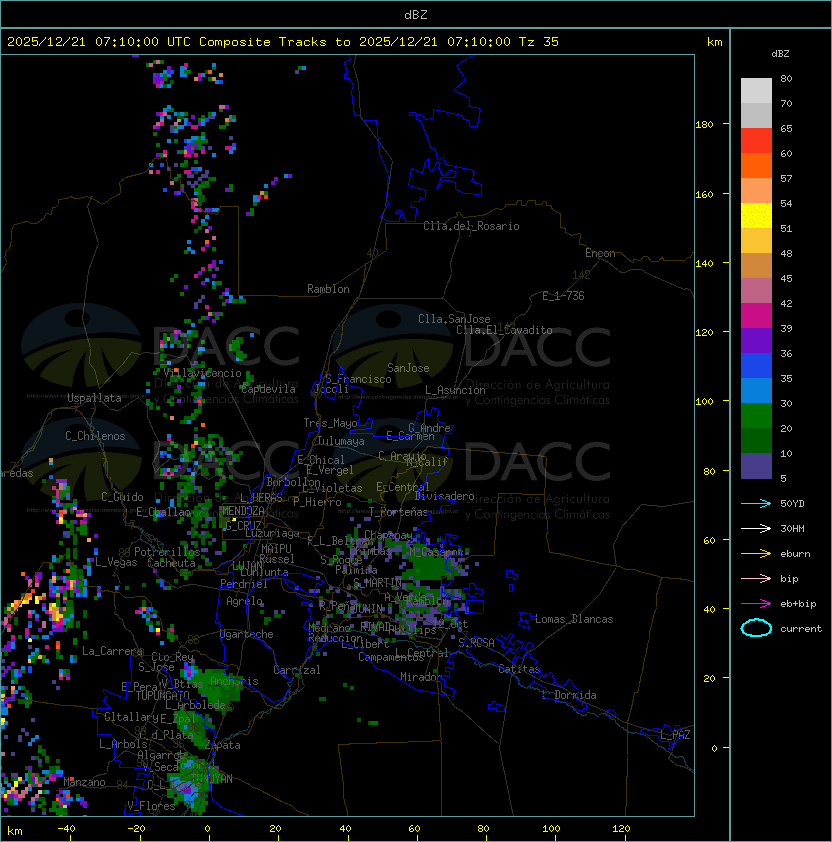832x842 pixels.
Task: Click the 'Encon' map label
Action: point(600,253)
